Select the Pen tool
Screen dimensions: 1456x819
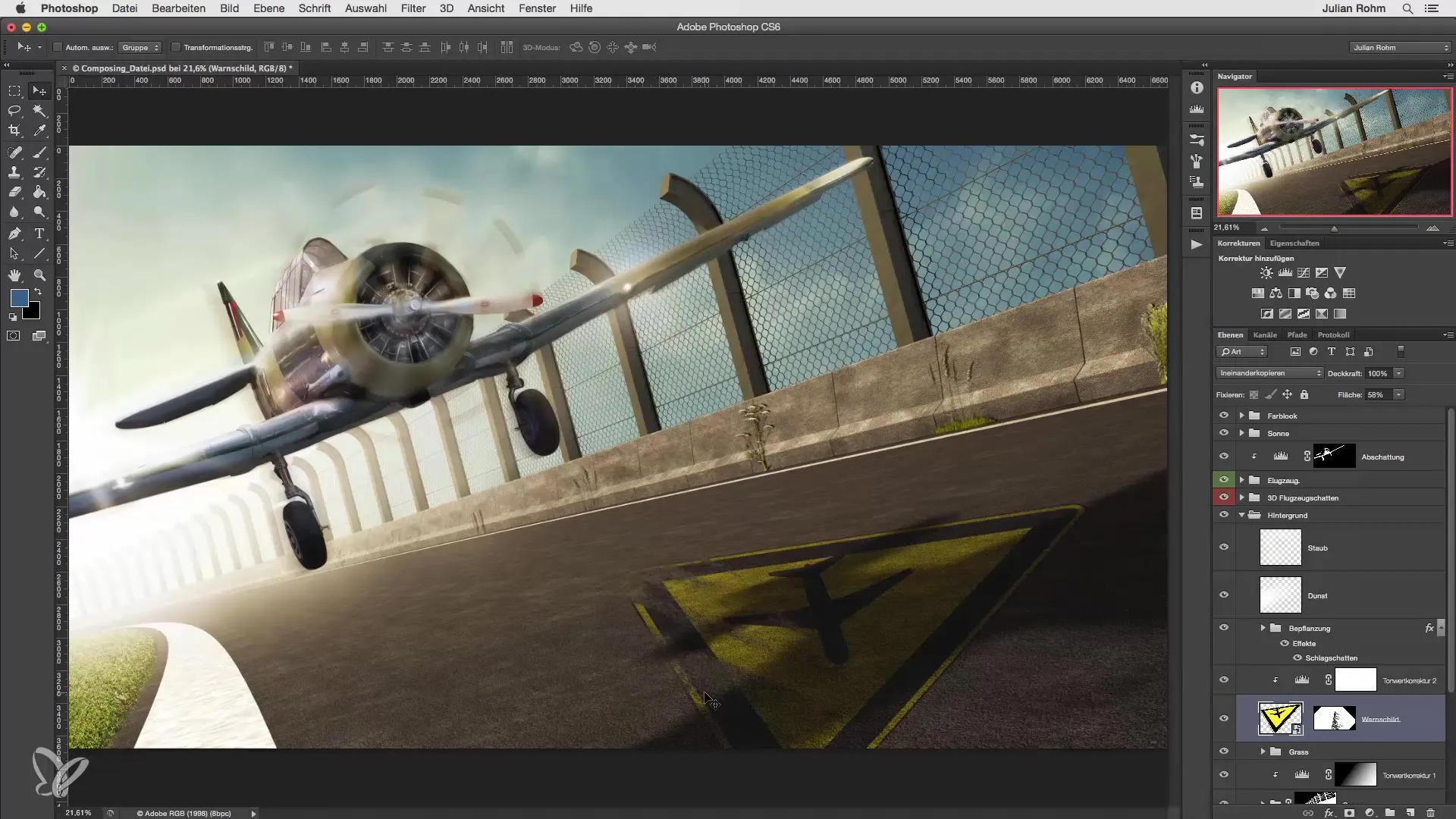(x=14, y=234)
